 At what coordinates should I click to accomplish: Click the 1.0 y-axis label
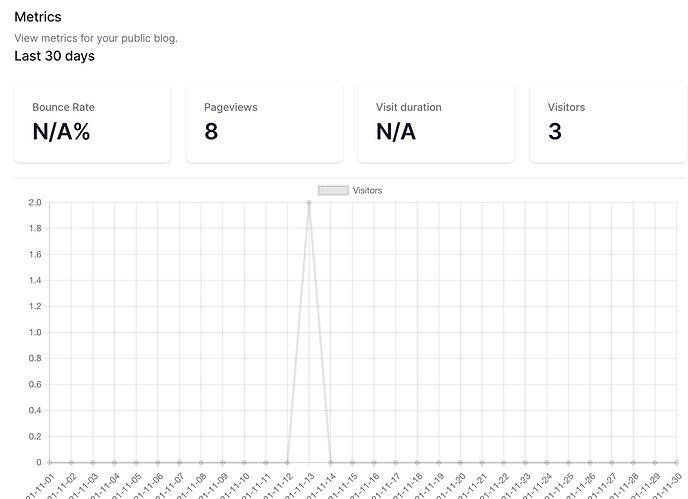35,332
